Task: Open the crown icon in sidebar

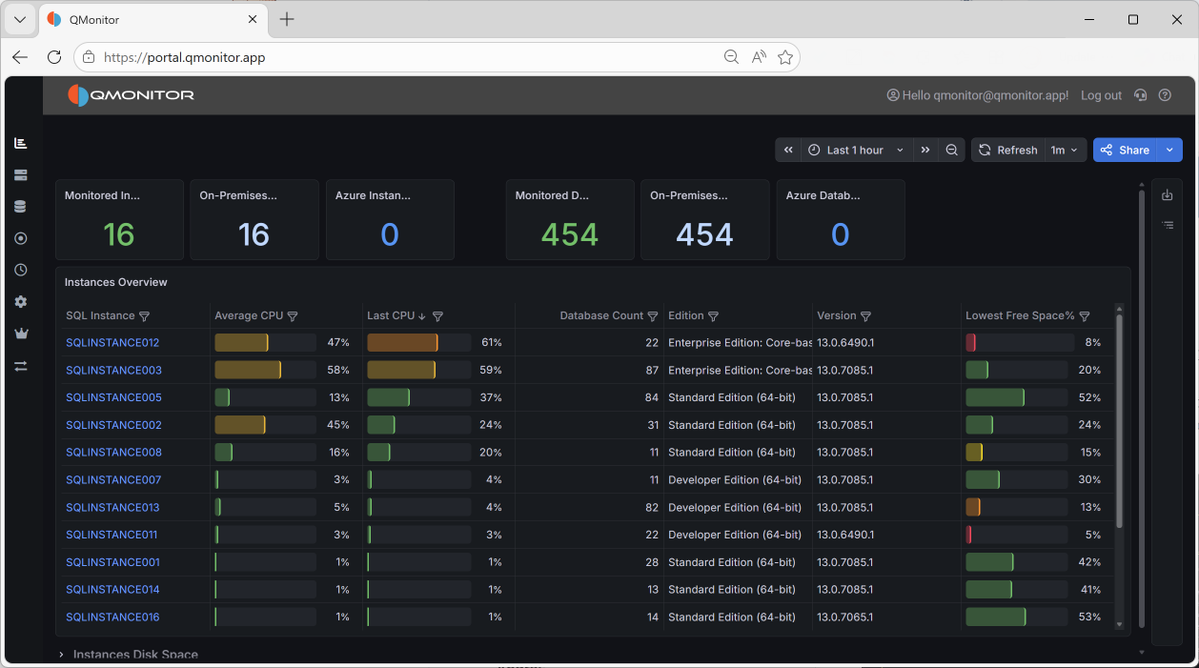Action: click(21, 333)
